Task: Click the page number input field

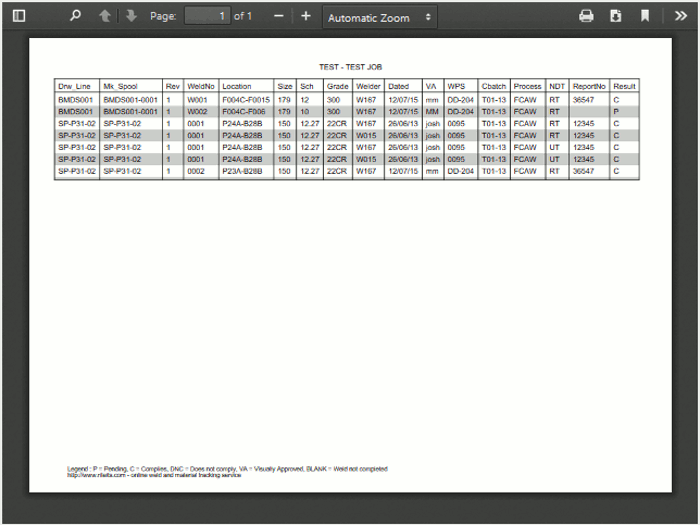Action: pyautogui.click(x=207, y=16)
